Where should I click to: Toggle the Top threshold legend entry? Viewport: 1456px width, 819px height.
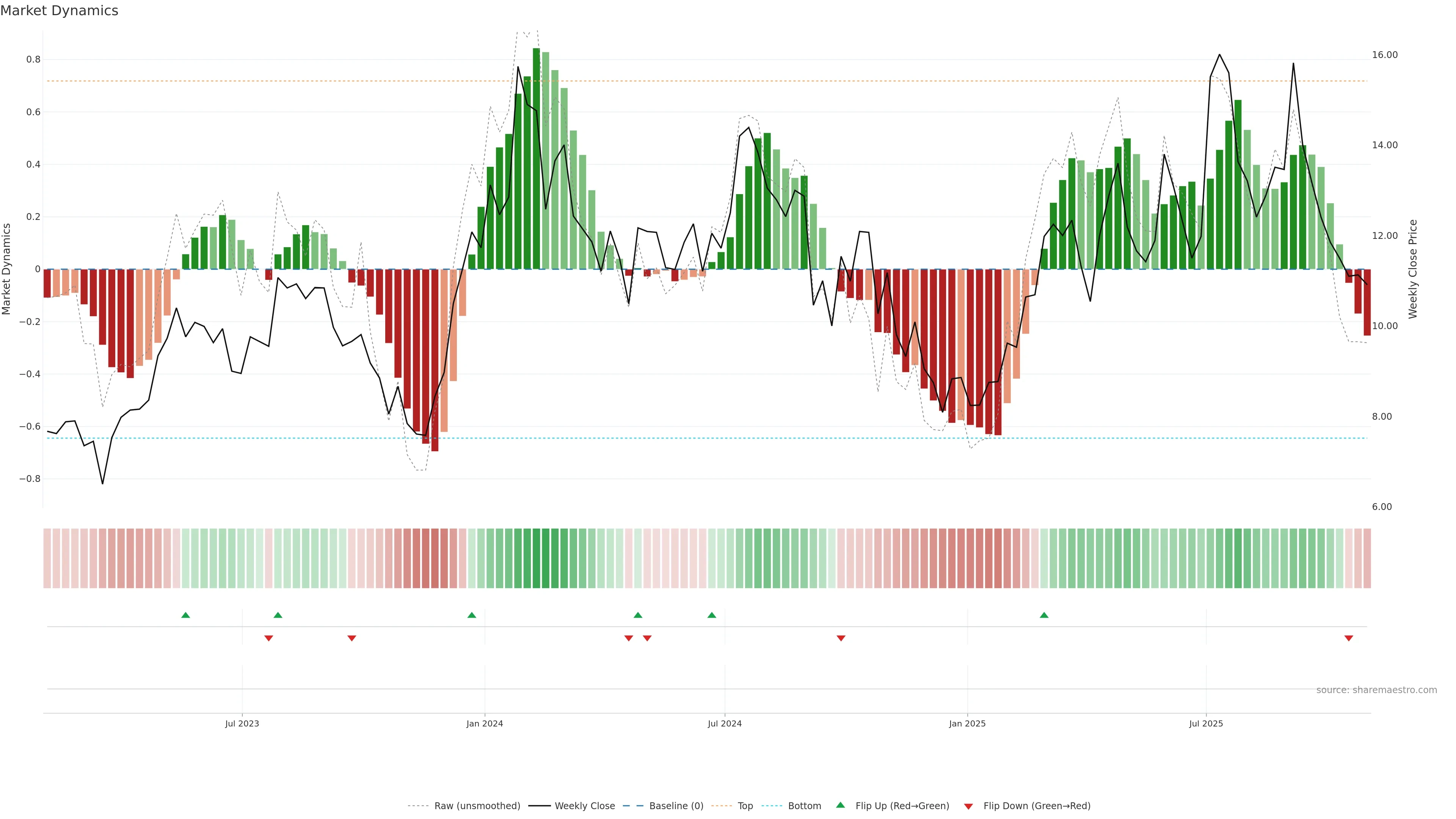point(745,806)
